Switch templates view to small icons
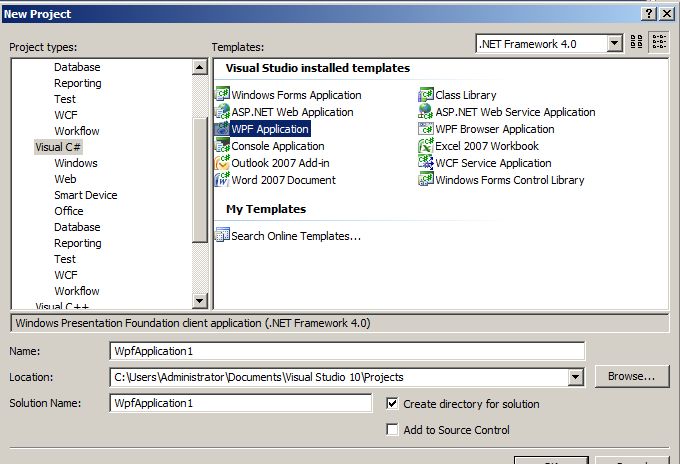Viewport: 680px width, 464px height. point(659,42)
